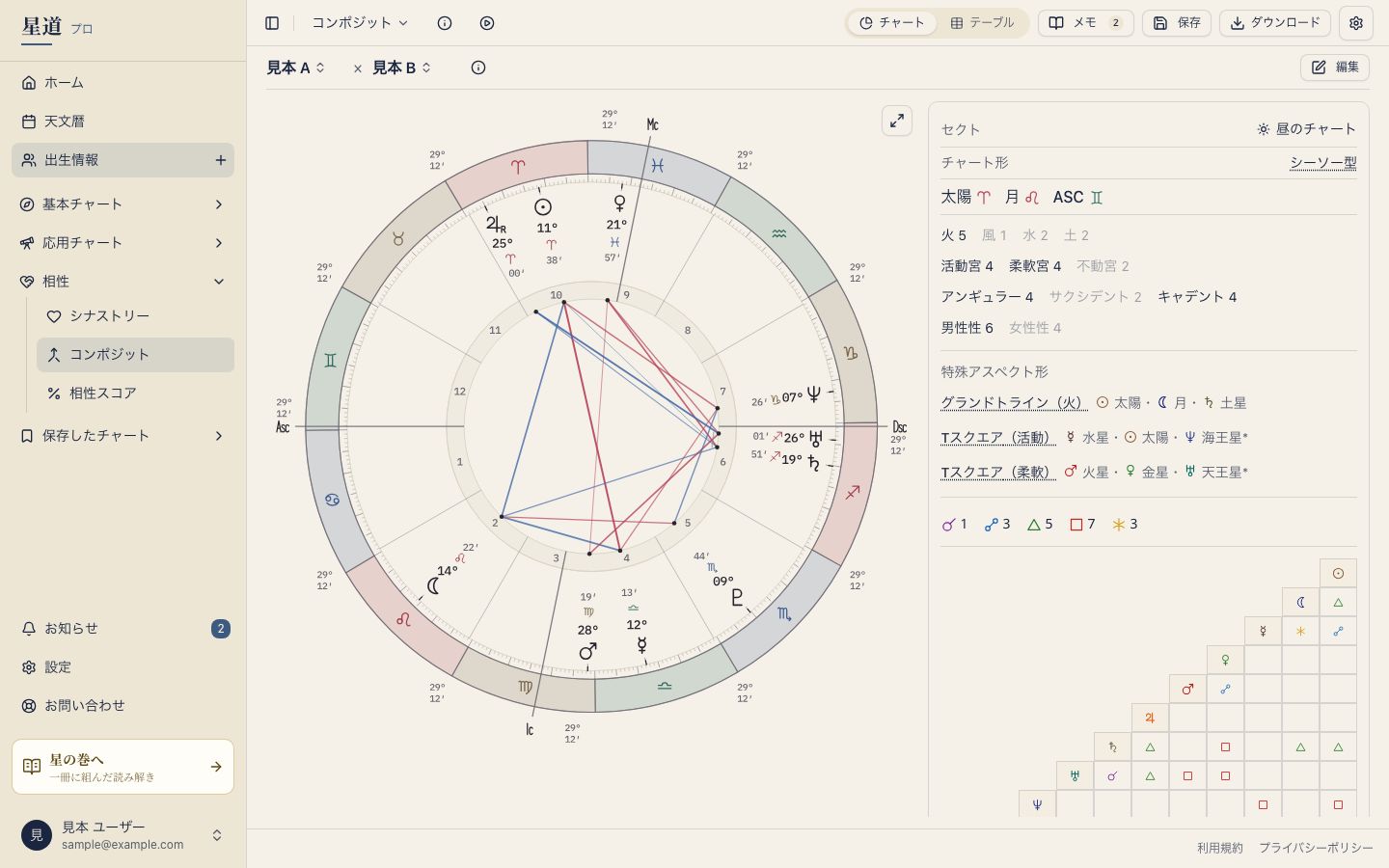The width and height of the screenshot is (1389, 868).
Task: Open the コンポジット dropdown in toolbar
Action: click(x=360, y=23)
